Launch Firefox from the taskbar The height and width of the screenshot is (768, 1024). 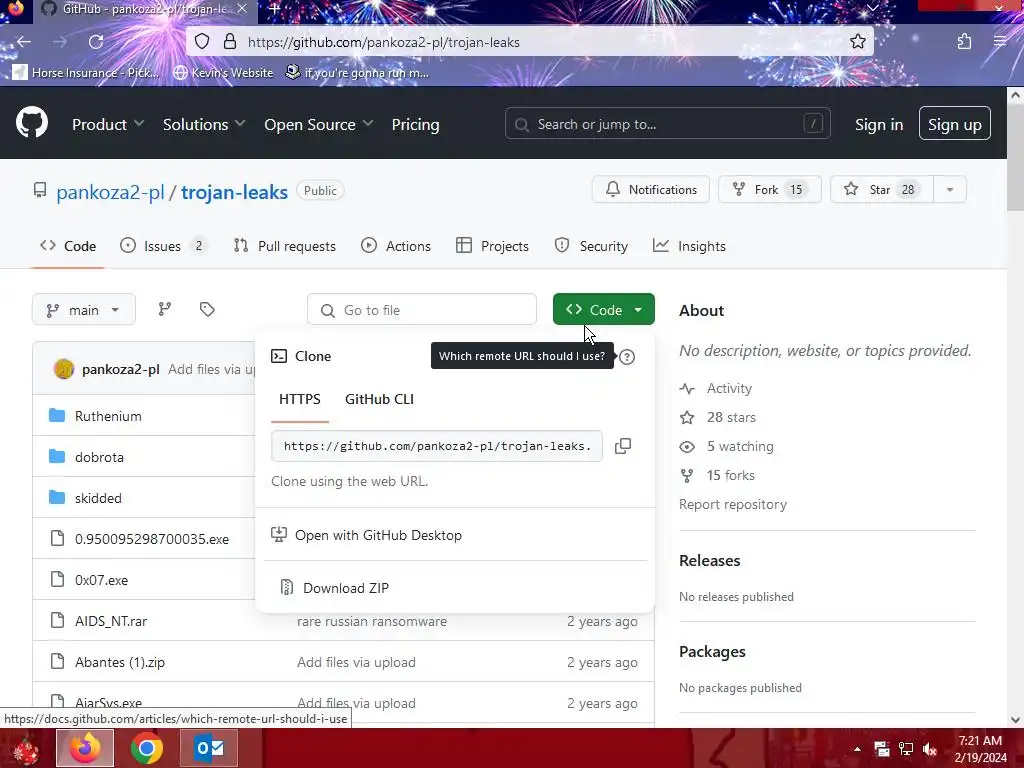click(85, 748)
